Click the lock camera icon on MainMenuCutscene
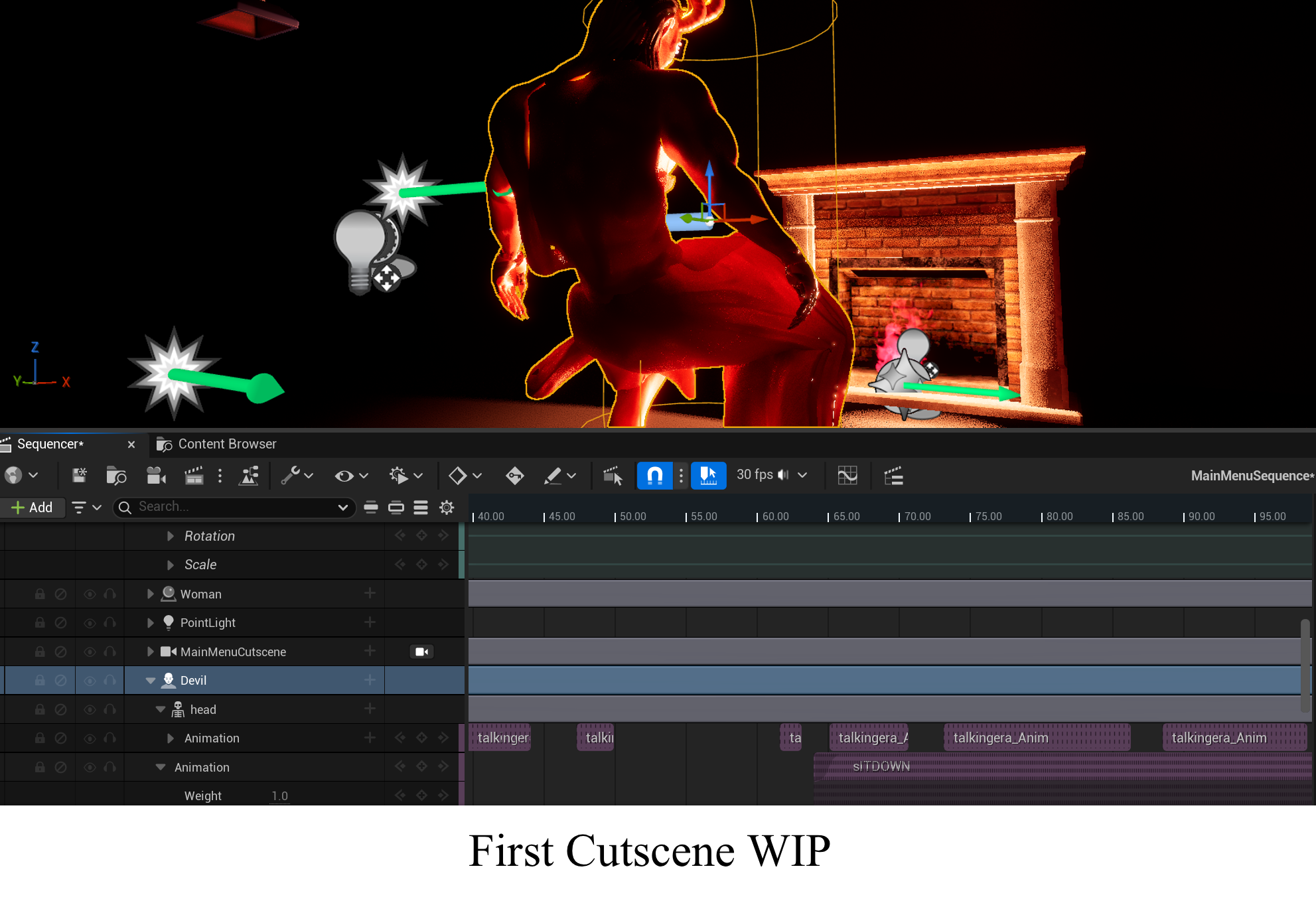 [421, 652]
